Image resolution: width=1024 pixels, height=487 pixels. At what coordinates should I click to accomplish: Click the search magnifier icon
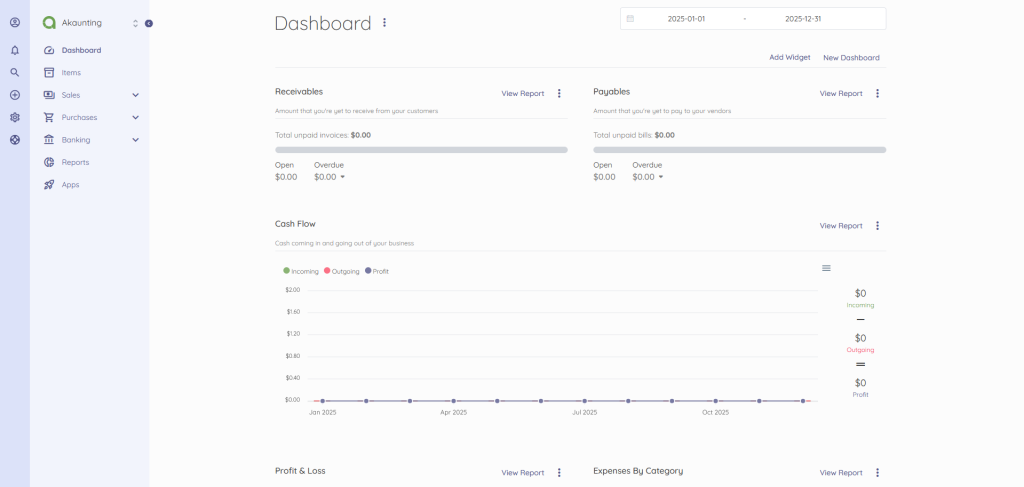[15, 72]
